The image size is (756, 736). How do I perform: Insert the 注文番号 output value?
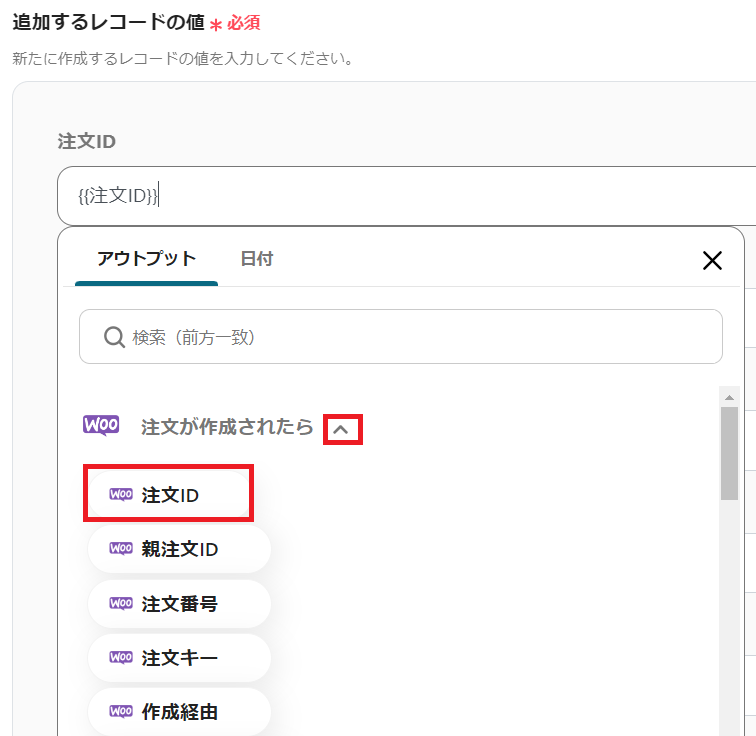pyautogui.click(x=180, y=604)
